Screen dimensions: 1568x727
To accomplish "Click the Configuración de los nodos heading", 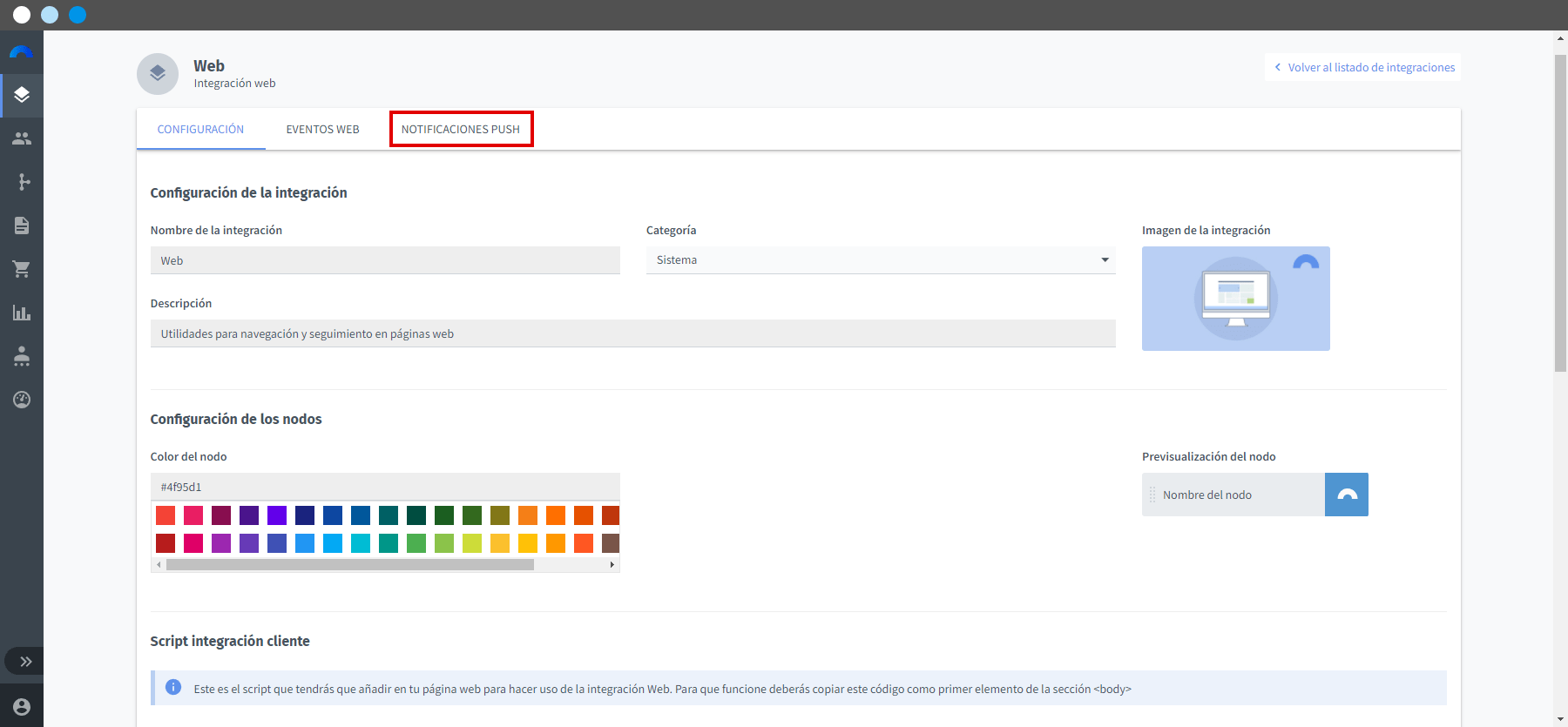I will tap(236, 419).
